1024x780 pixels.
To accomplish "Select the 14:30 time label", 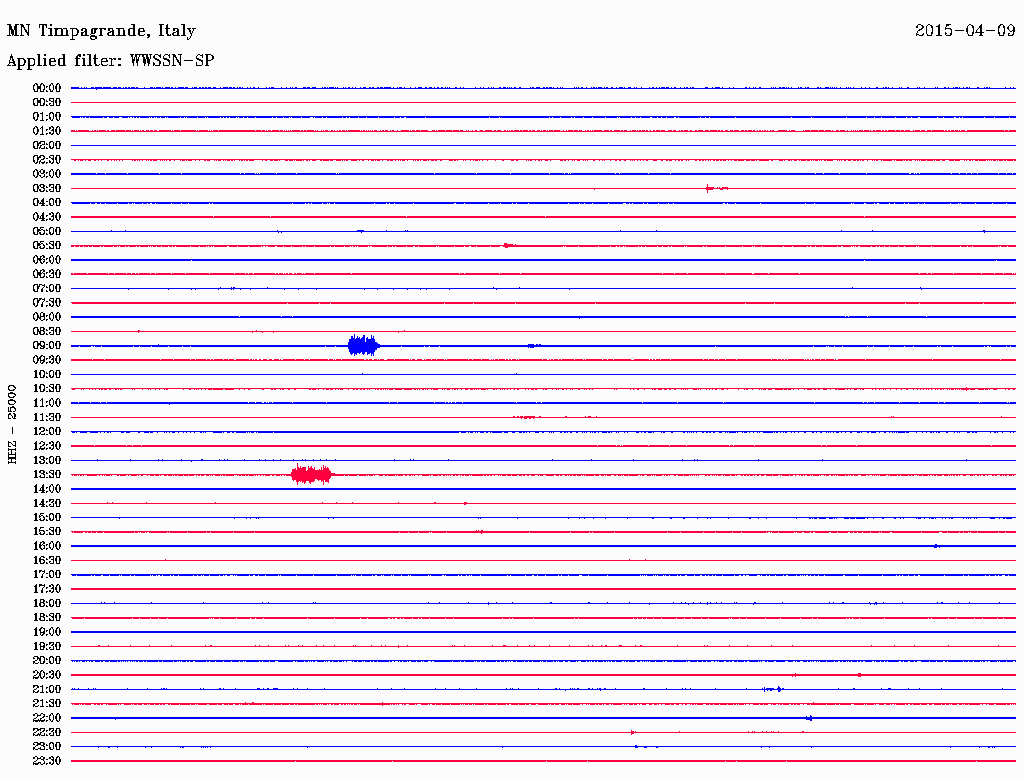I will coord(46,503).
